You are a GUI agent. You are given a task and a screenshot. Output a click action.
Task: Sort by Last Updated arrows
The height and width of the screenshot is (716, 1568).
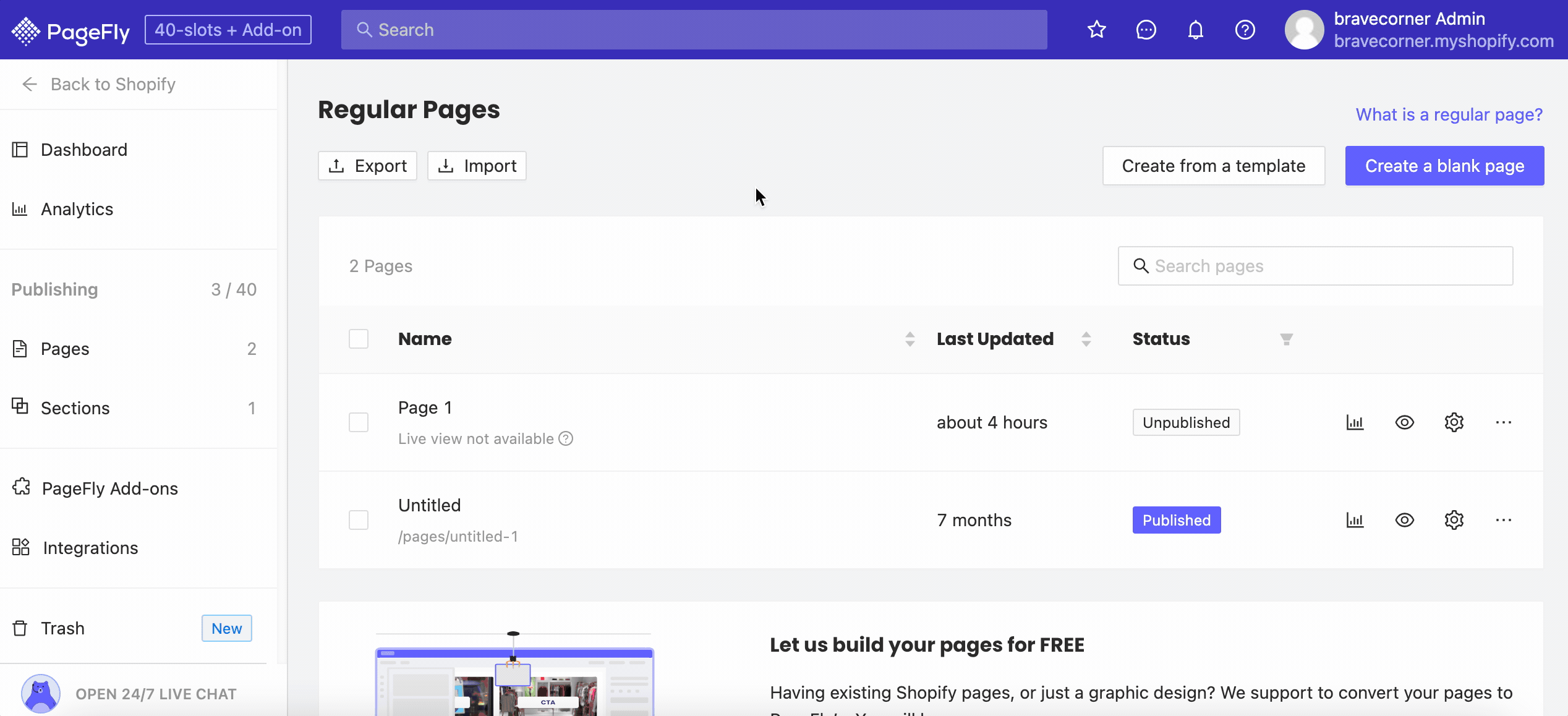1086,339
